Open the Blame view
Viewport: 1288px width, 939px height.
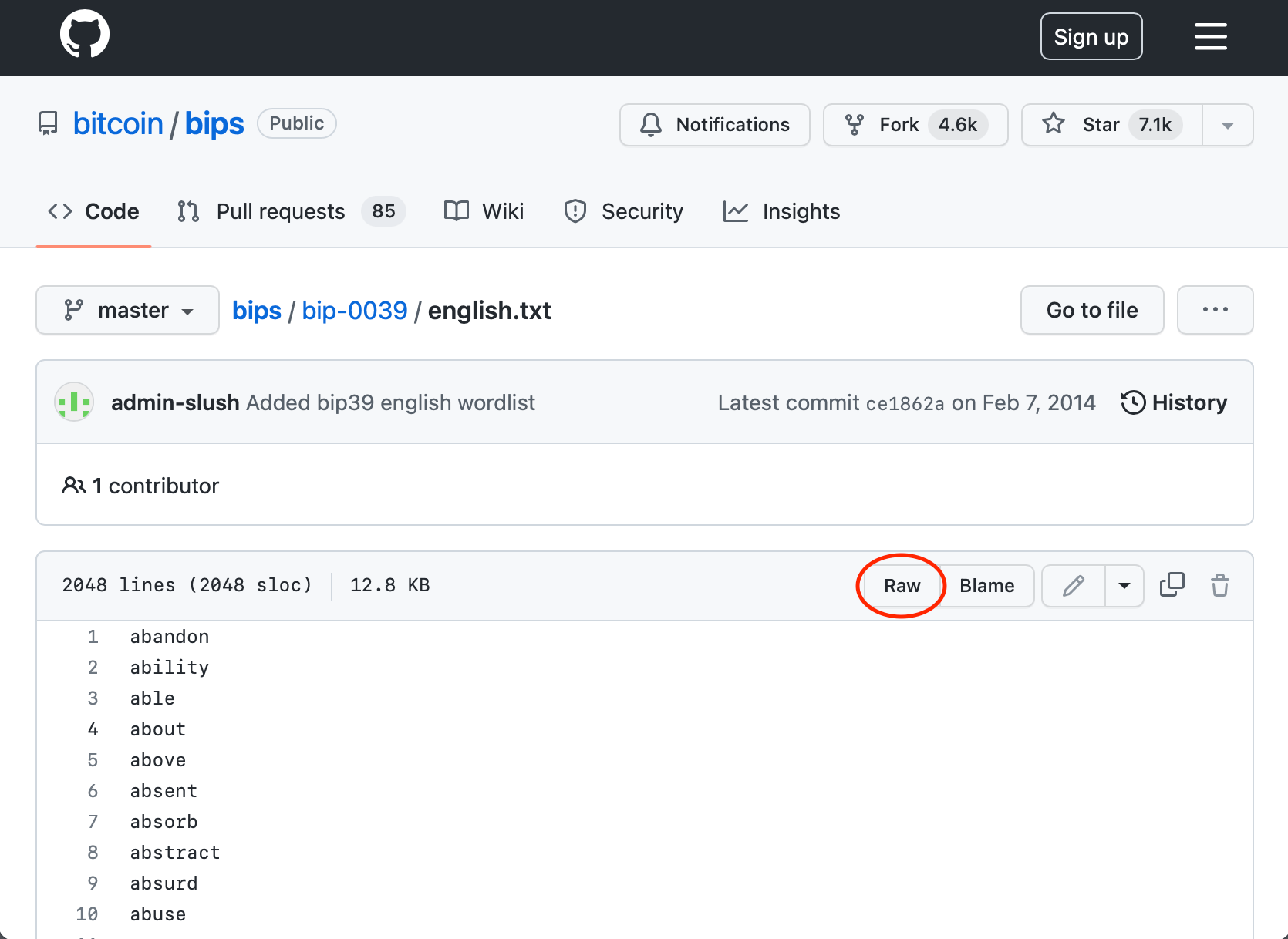coord(987,586)
